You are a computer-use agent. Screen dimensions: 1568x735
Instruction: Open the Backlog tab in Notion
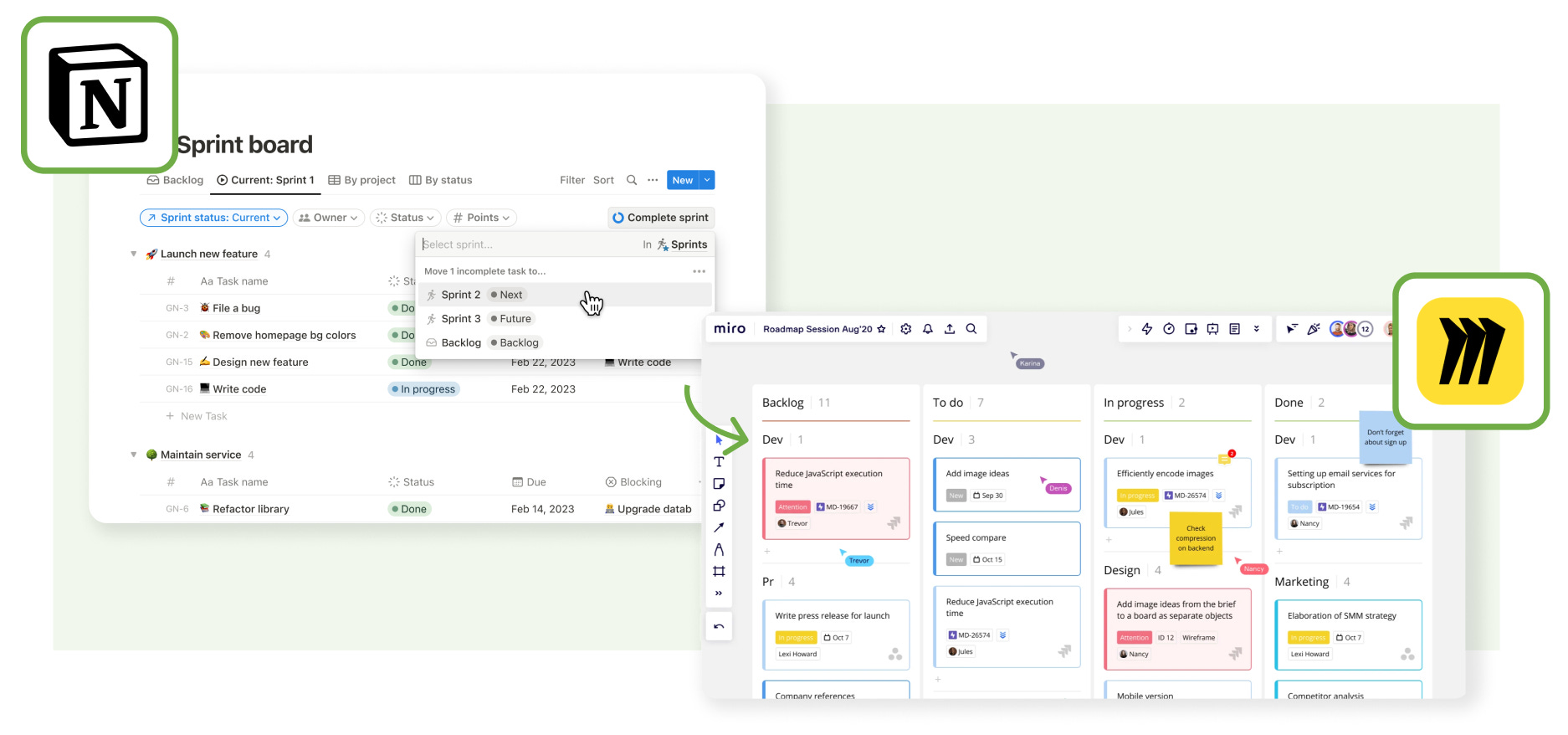coord(175,180)
